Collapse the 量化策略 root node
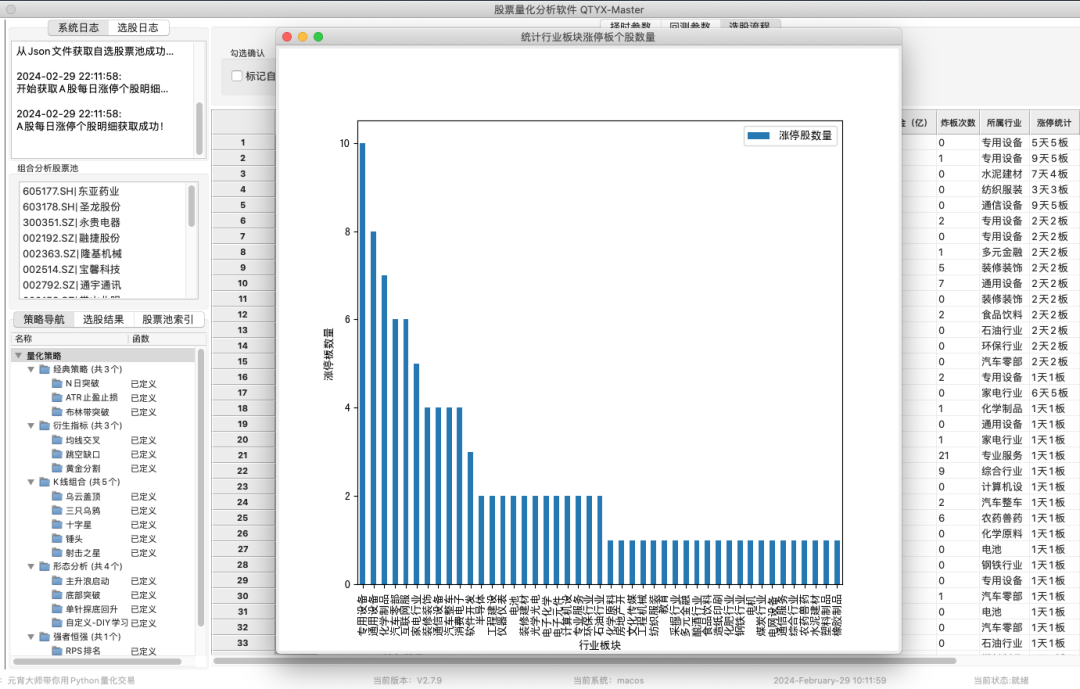1080x689 pixels. [19, 356]
